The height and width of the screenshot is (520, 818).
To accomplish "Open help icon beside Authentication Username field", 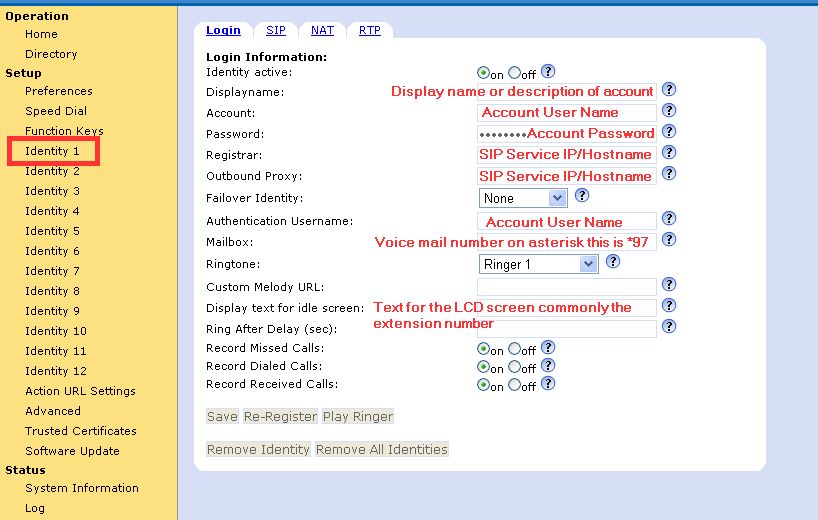I will point(669,218).
